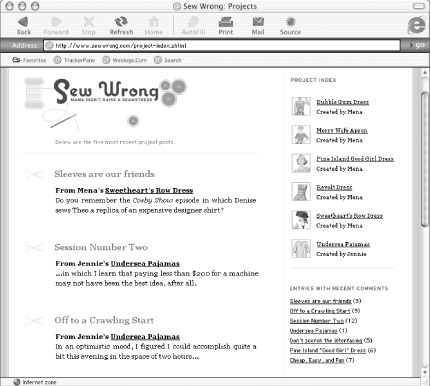Open 'Session Number Two' comments link
The height and width of the screenshot is (386, 431).
(x=317, y=321)
